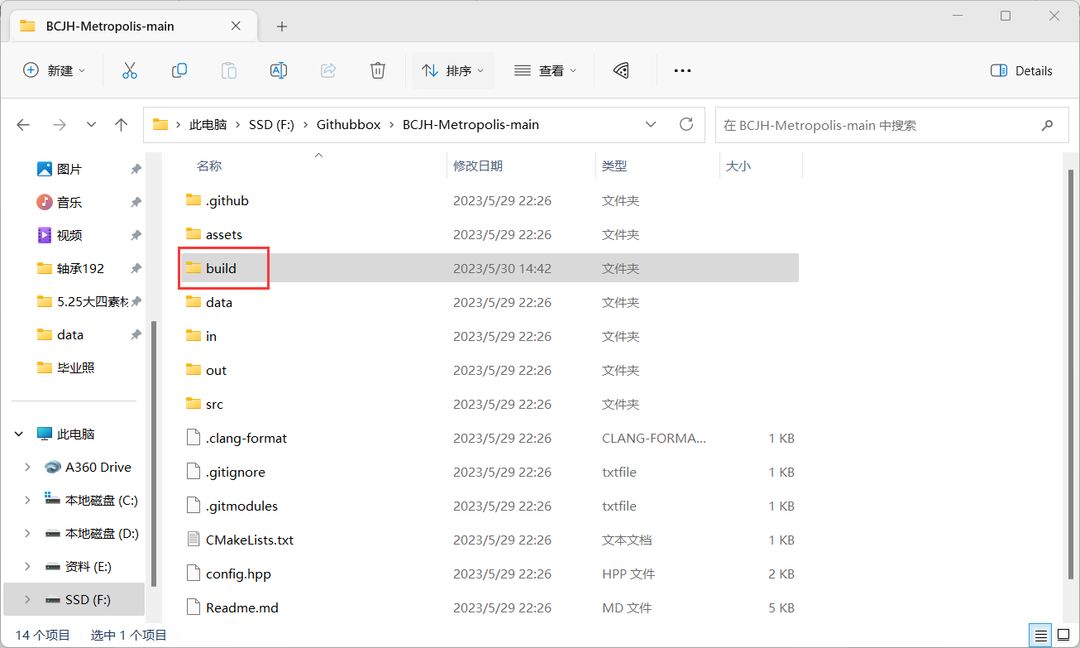1080x648 pixels.
Task: Select the CMakeLists.txt file icon
Action: tap(194, 539)
